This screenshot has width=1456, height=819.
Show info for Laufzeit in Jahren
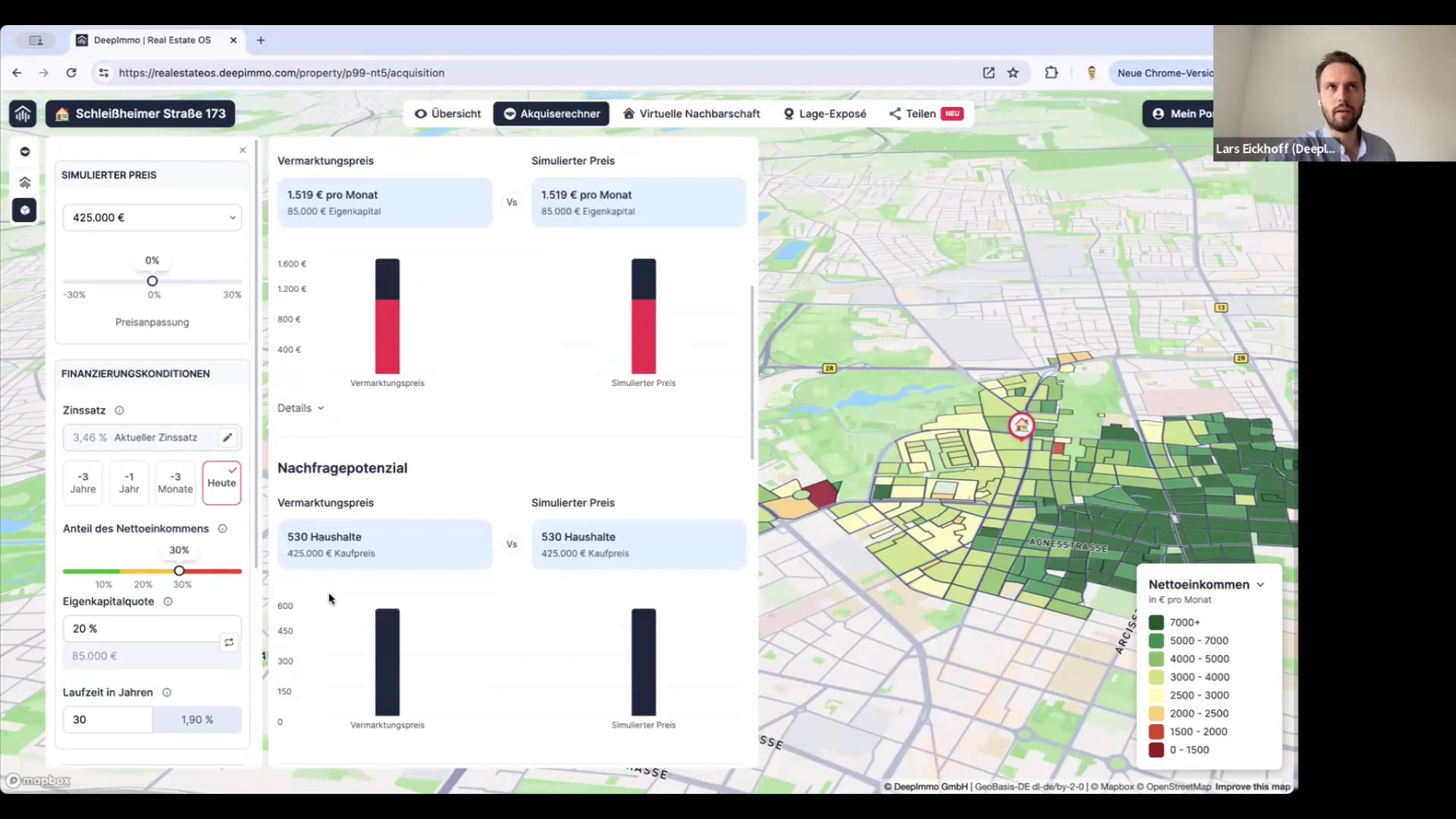point(167,692)
